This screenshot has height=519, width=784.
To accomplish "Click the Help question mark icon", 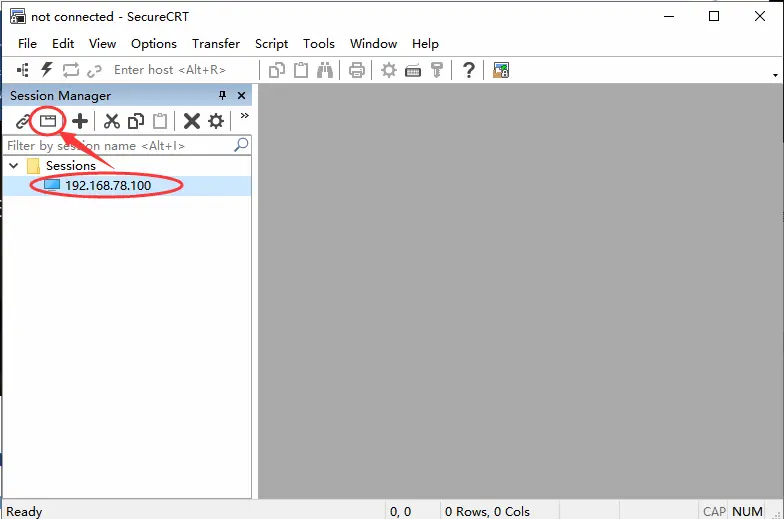I will (468, 70).
